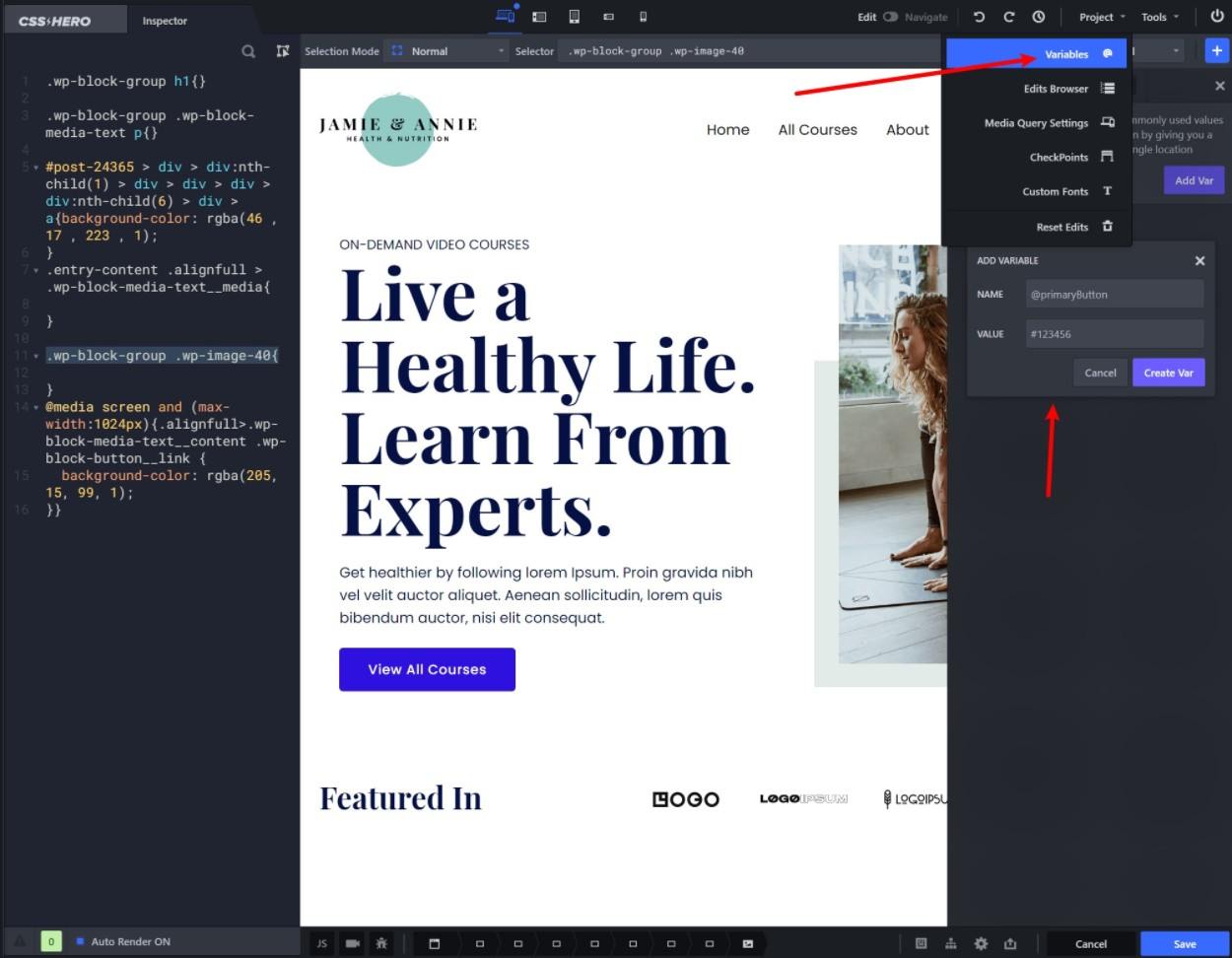Select the desktop device preview icon
1232x958 pixels.
click(506, 17)
